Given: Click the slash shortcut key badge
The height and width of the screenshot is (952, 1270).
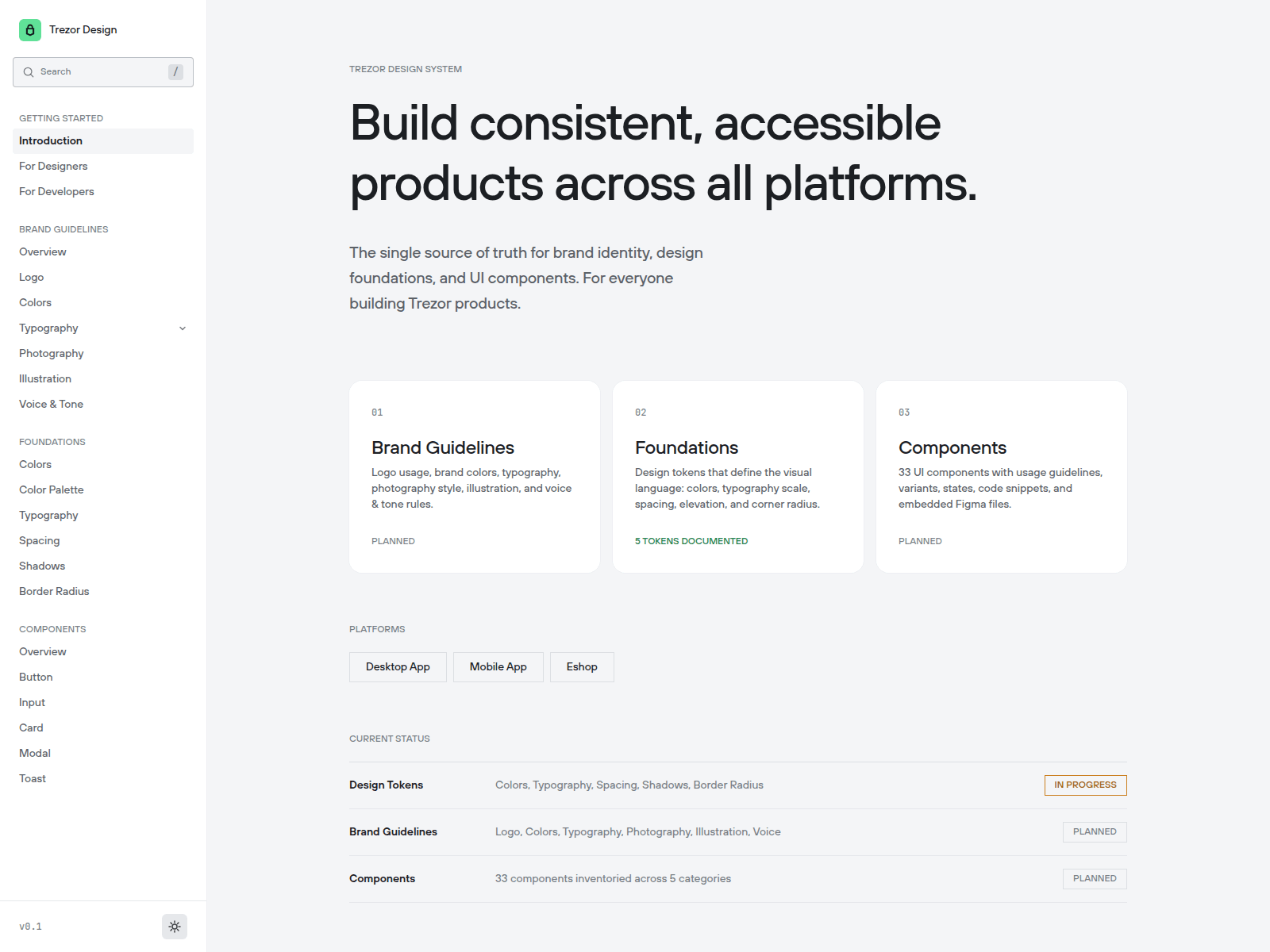Looking at the screenshot, I should 175,72.
